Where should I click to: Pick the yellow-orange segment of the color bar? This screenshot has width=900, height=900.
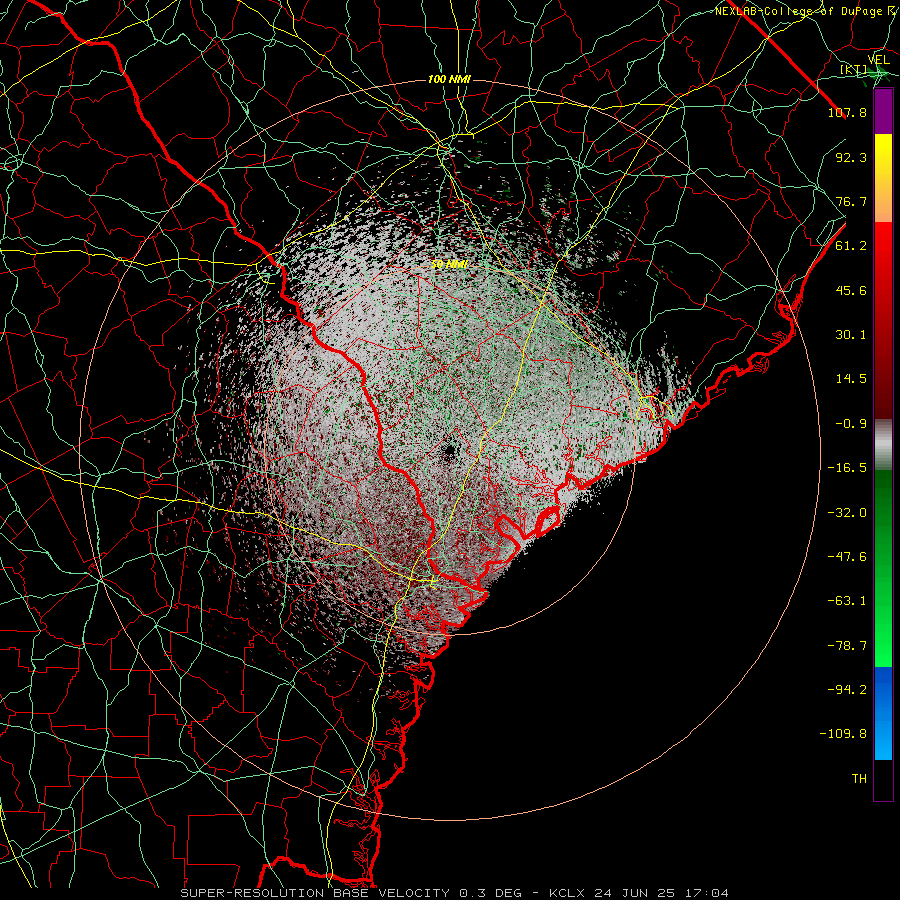[x=883, y=178]
